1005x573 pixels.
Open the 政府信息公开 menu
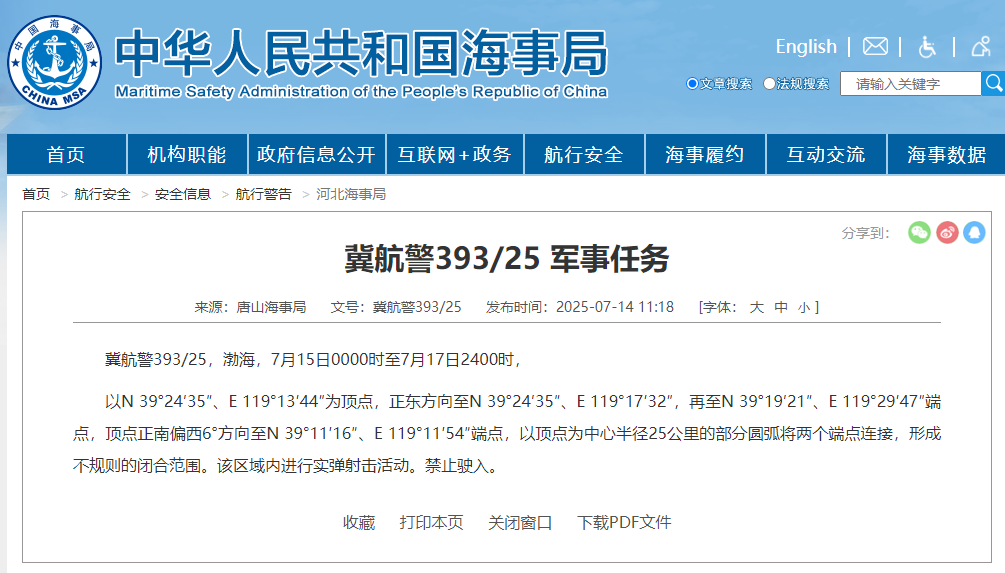[317, 154]
